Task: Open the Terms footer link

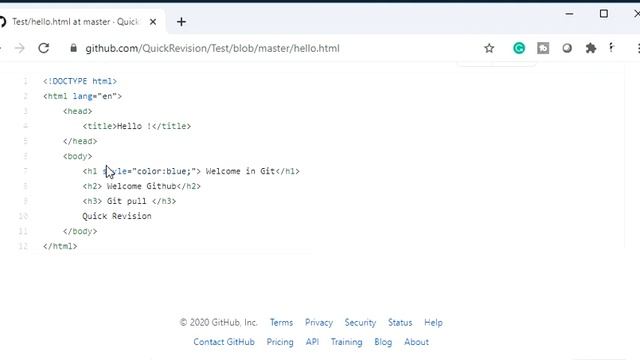Action: pyautogui.click(x=281, y=322)
